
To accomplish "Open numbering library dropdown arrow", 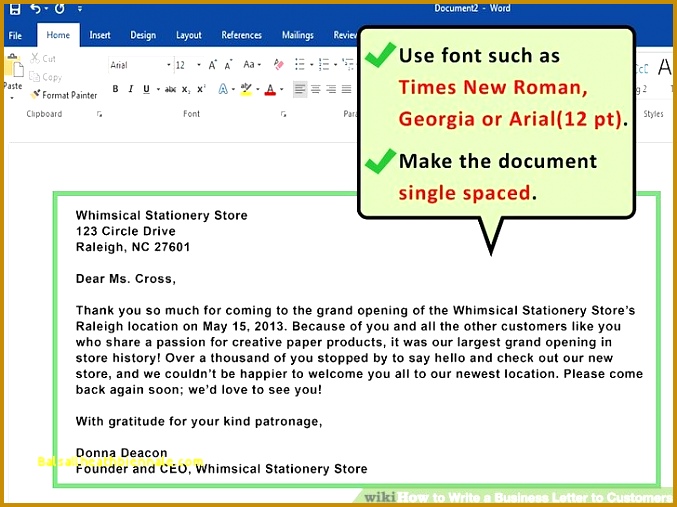I will [x=335, y=65].
